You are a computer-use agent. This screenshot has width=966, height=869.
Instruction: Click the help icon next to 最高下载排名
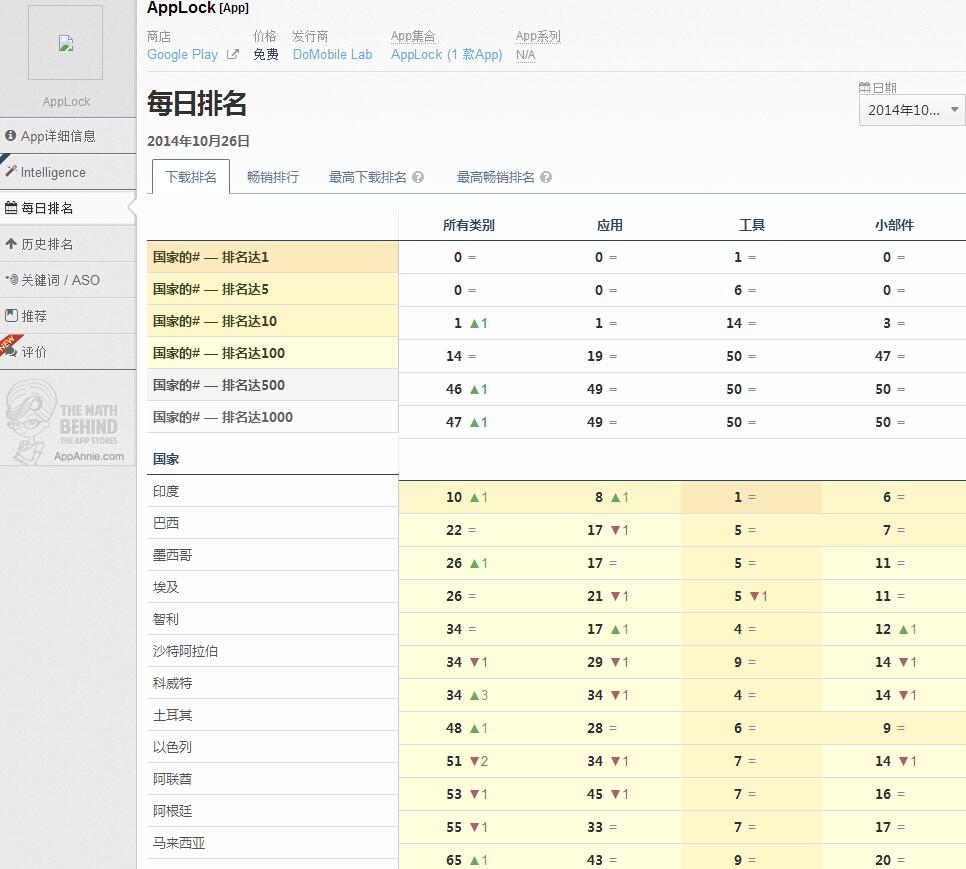418,177
